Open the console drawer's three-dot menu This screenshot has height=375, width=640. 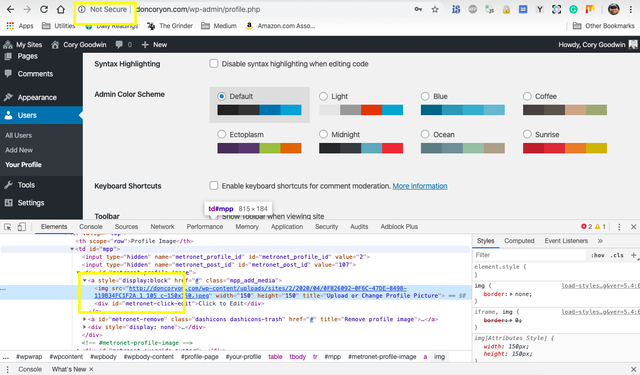pyautogui.click(x=7, y=369)
